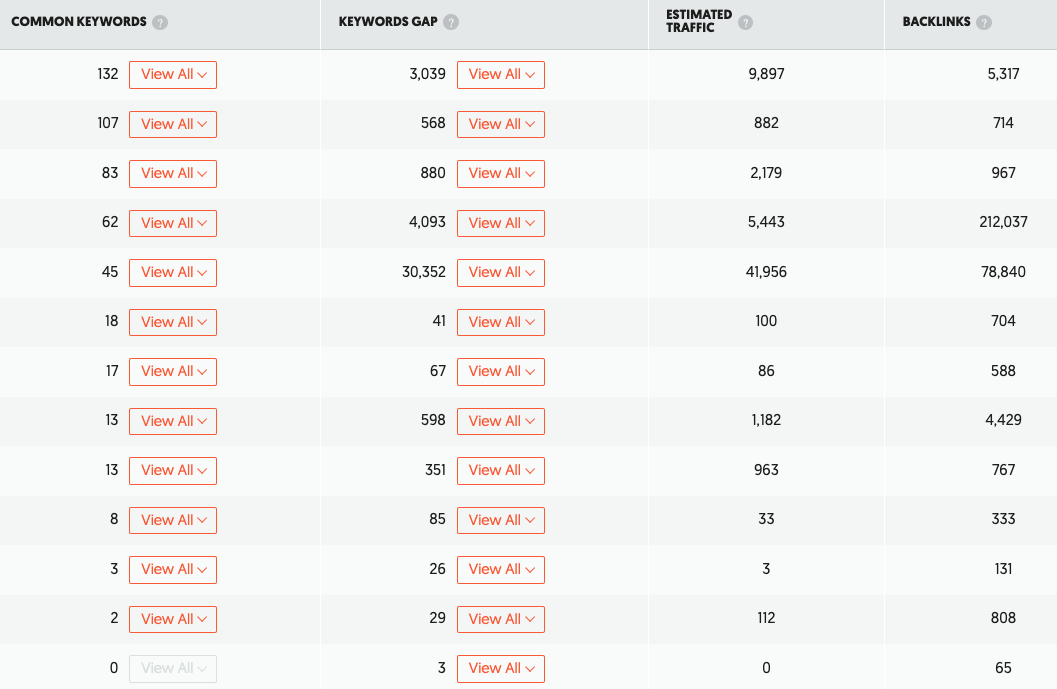The width and height of the screenshot is (1057, 689).
Task: Click help icon next to Estimated Traffic
Action: tap(746, 22)
